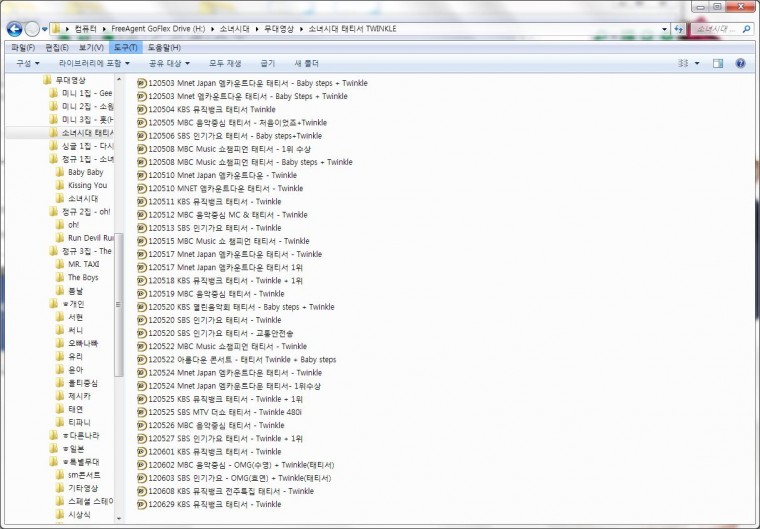The width and height of the screenshot is (760, 529).
Task: Click the 새 폴더 button
Action: pos(306,64)
